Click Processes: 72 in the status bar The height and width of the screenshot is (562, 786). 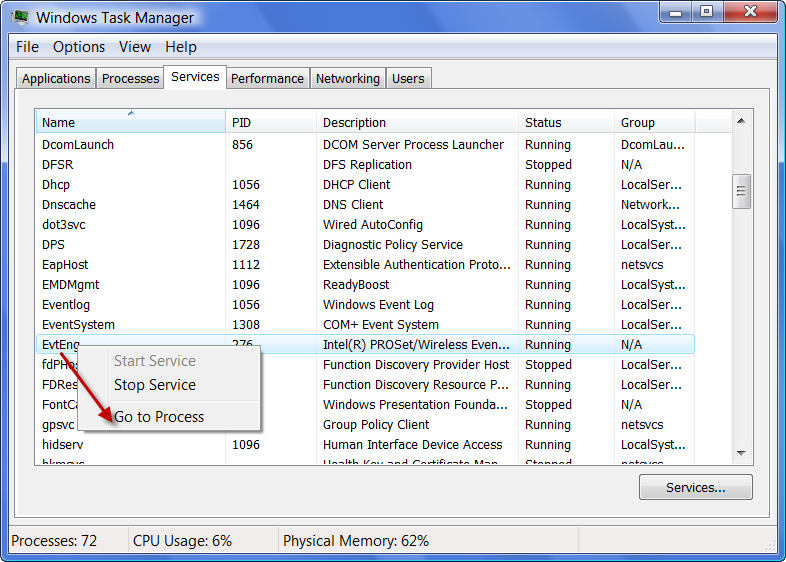(54, 541)
